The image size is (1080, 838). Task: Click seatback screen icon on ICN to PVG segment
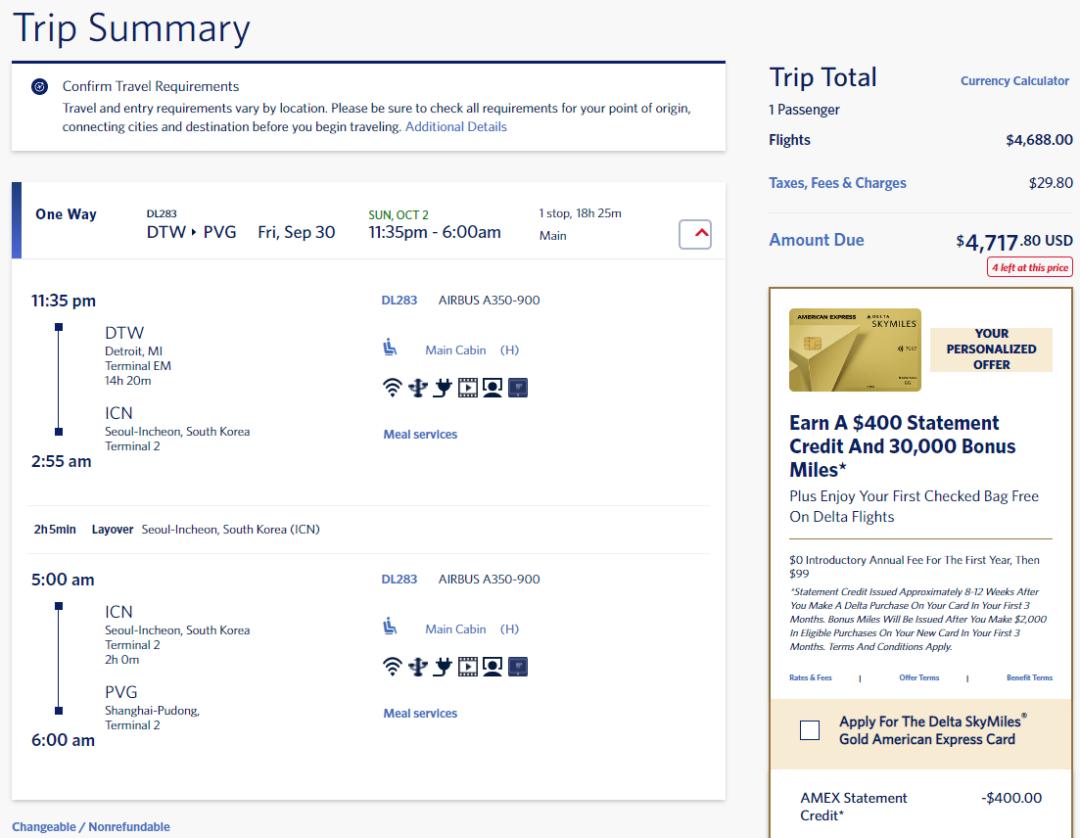coord(517,668)
